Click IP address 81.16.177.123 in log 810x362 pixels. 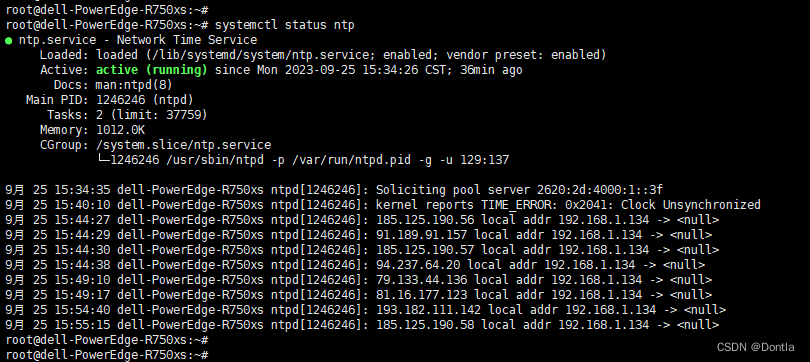423,295
